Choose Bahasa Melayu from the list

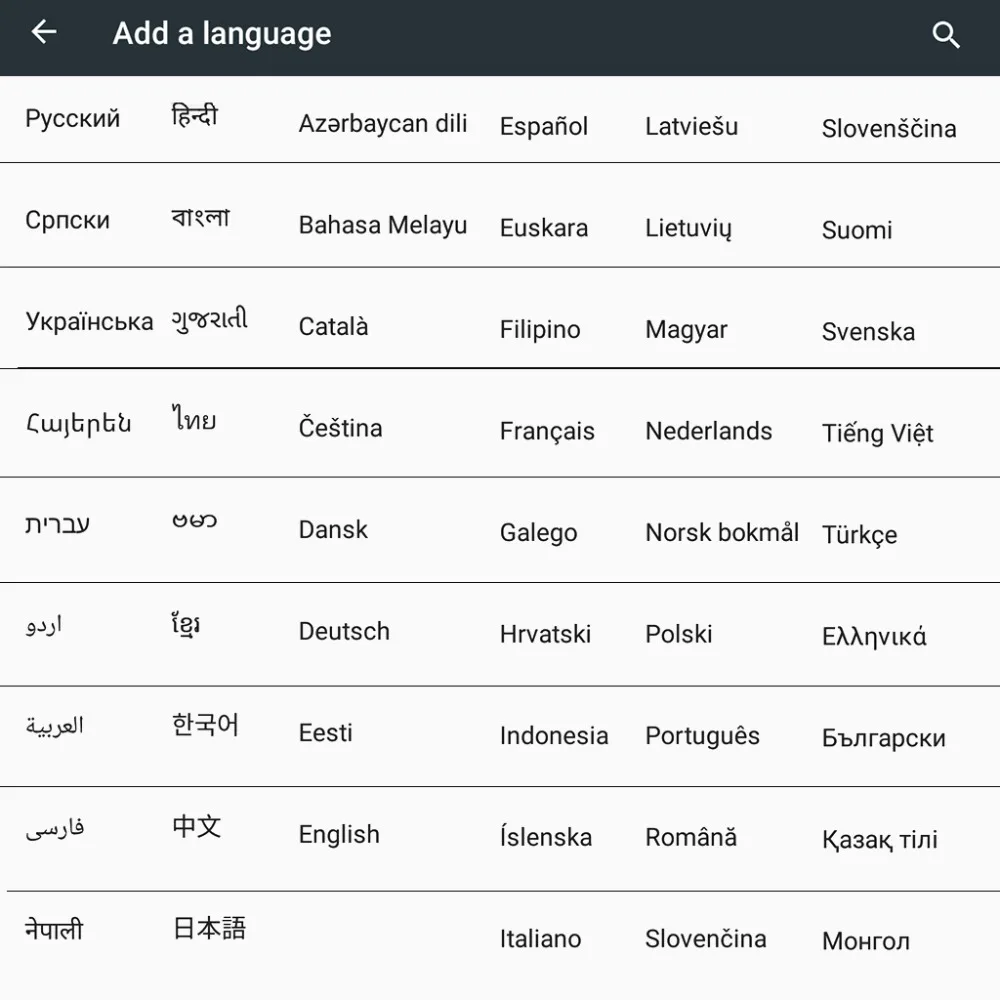click(x=383, y=225)
